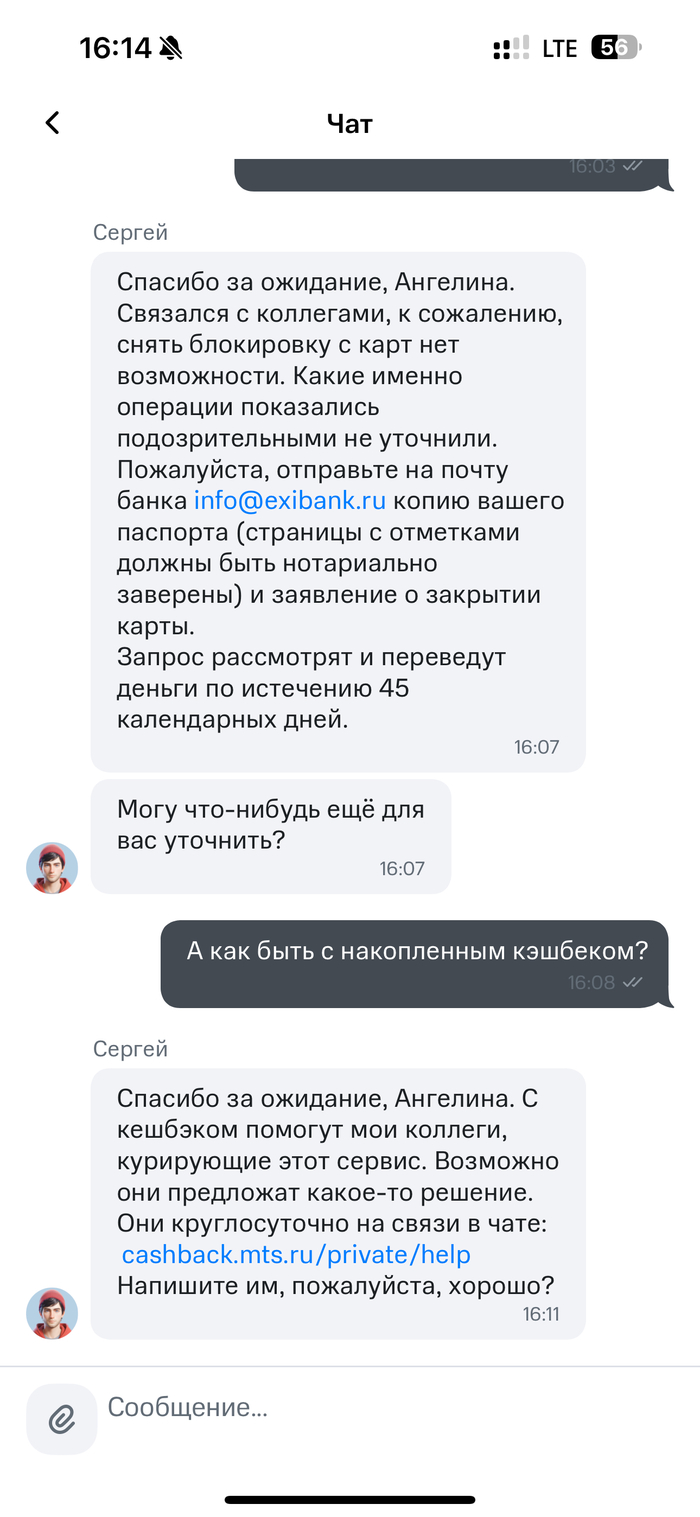This screenshot has height=1517, width=700.
Task: Tap read checkmarks on the 16:03 message
Action: (x=632, y=166)
